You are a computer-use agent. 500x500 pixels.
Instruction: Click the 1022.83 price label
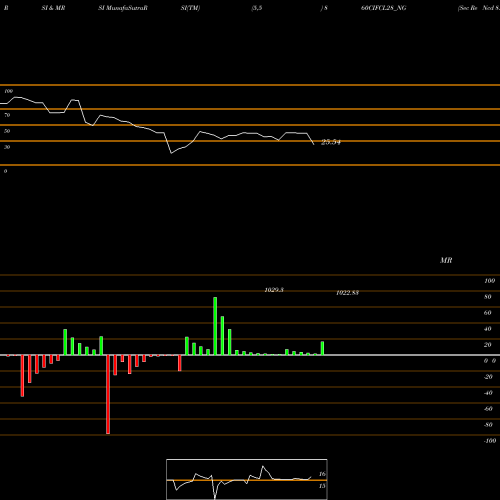click(x=347, y=293)
